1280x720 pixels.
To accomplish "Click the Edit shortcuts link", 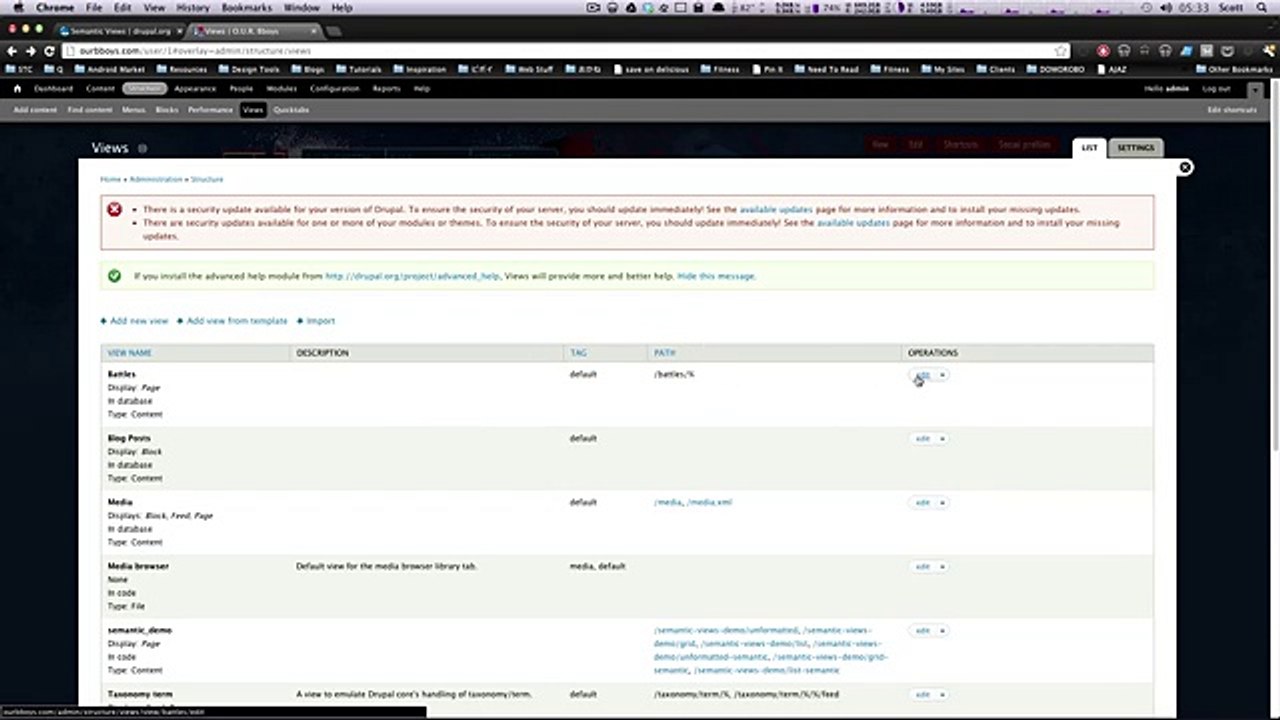I will (1232, 110).
